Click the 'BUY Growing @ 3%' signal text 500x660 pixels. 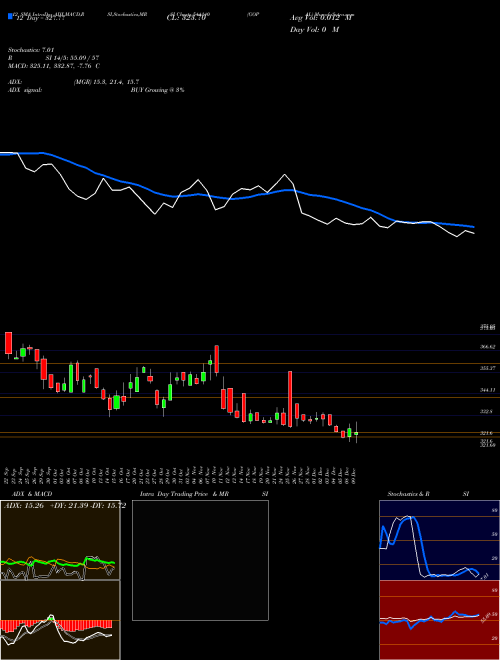coord(157,90)
